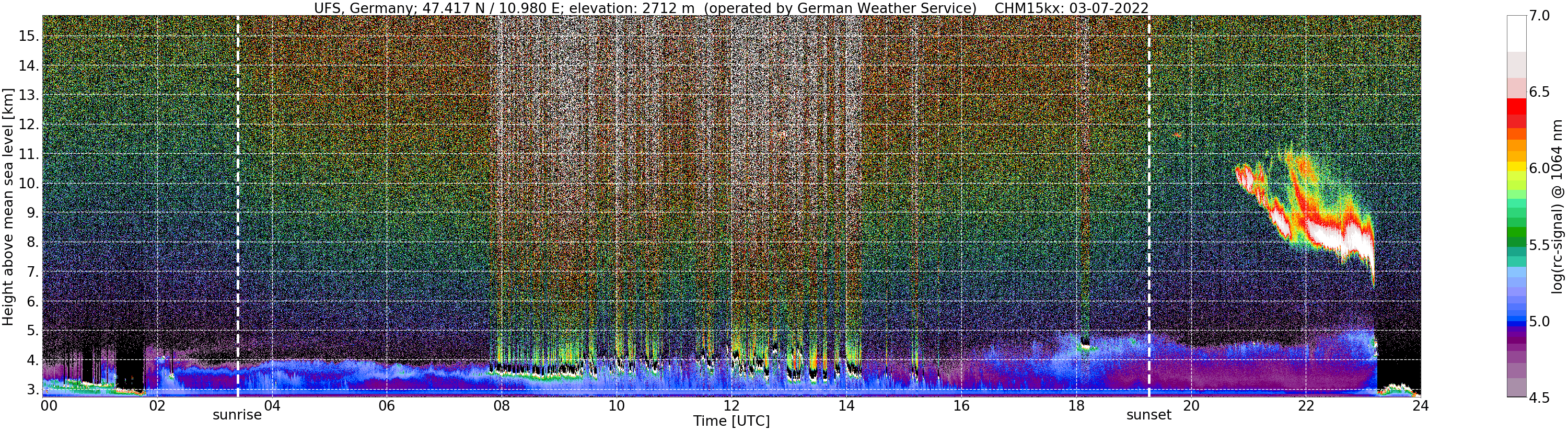Click the colorbar tick label '5.5'

[x=1540, y=244]
